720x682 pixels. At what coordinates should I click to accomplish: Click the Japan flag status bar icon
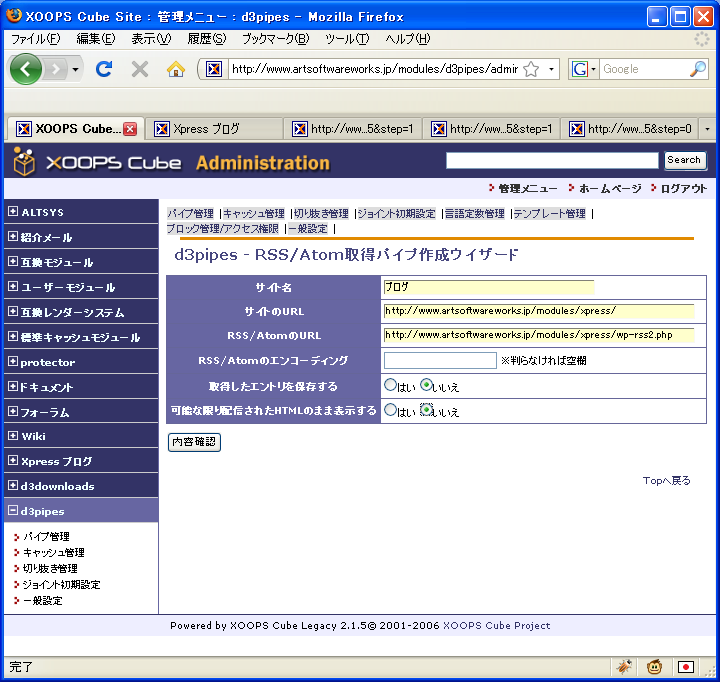[686, 666]
